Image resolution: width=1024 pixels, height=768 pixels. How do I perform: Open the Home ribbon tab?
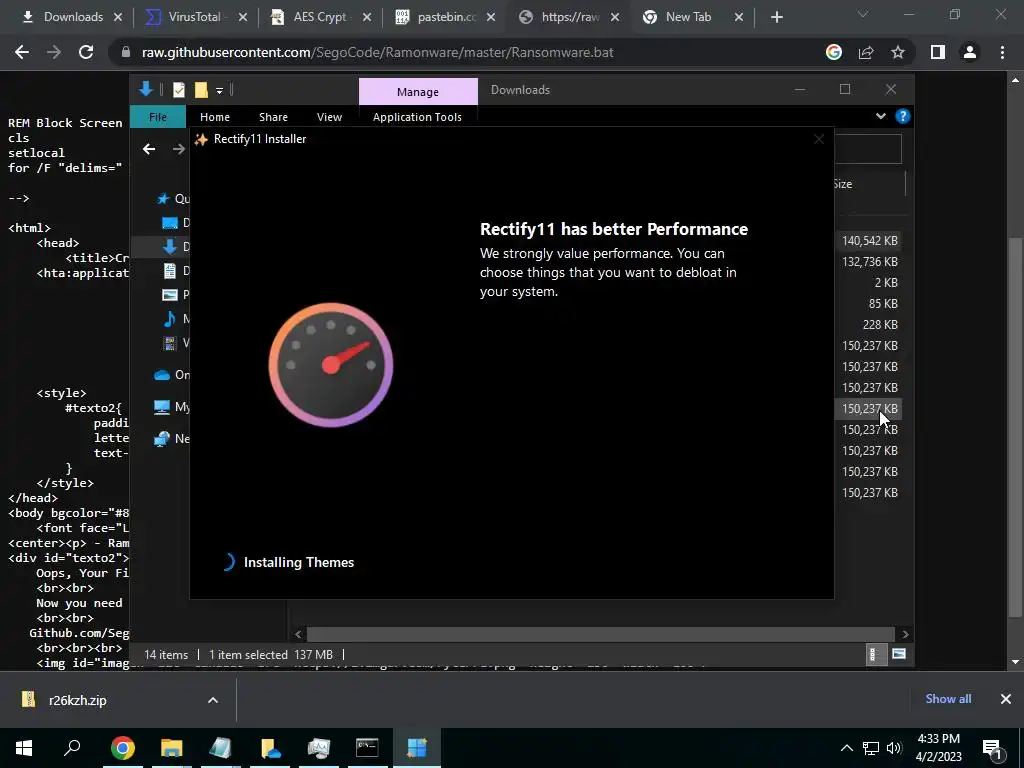point(215,117)
